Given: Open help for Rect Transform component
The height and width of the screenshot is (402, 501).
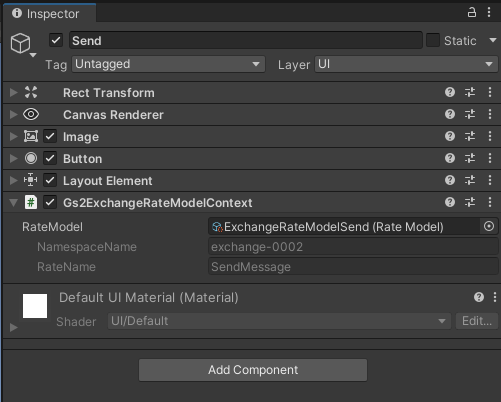Looking at the screenshot, I should click(450, 92).
